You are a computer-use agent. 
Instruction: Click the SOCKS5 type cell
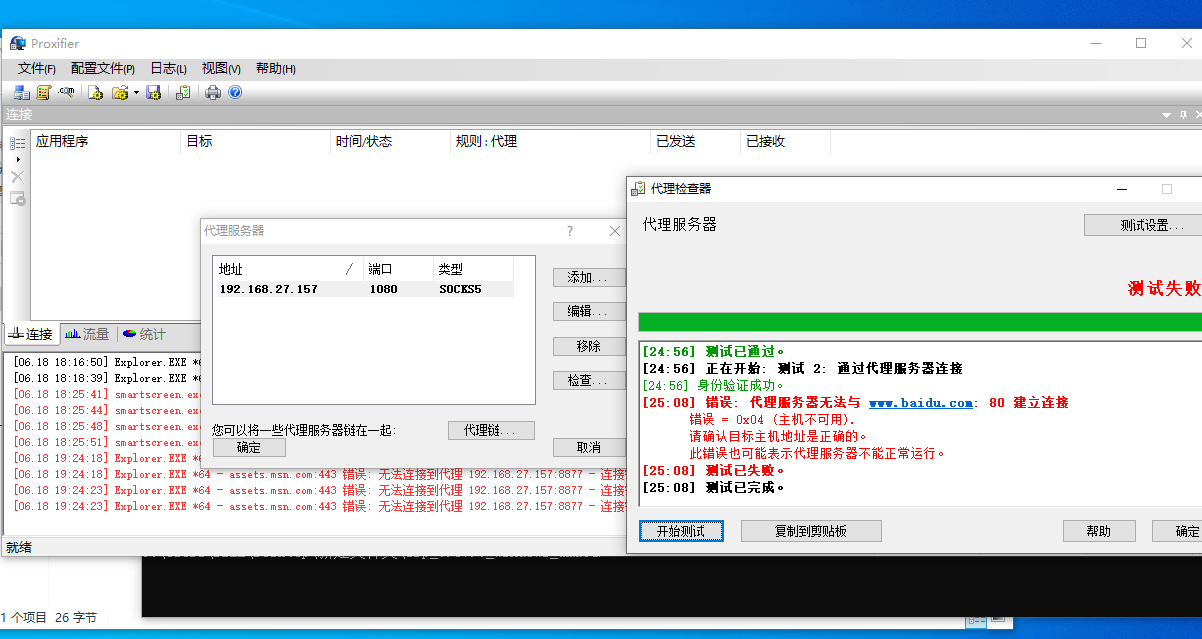click(460, 289)
